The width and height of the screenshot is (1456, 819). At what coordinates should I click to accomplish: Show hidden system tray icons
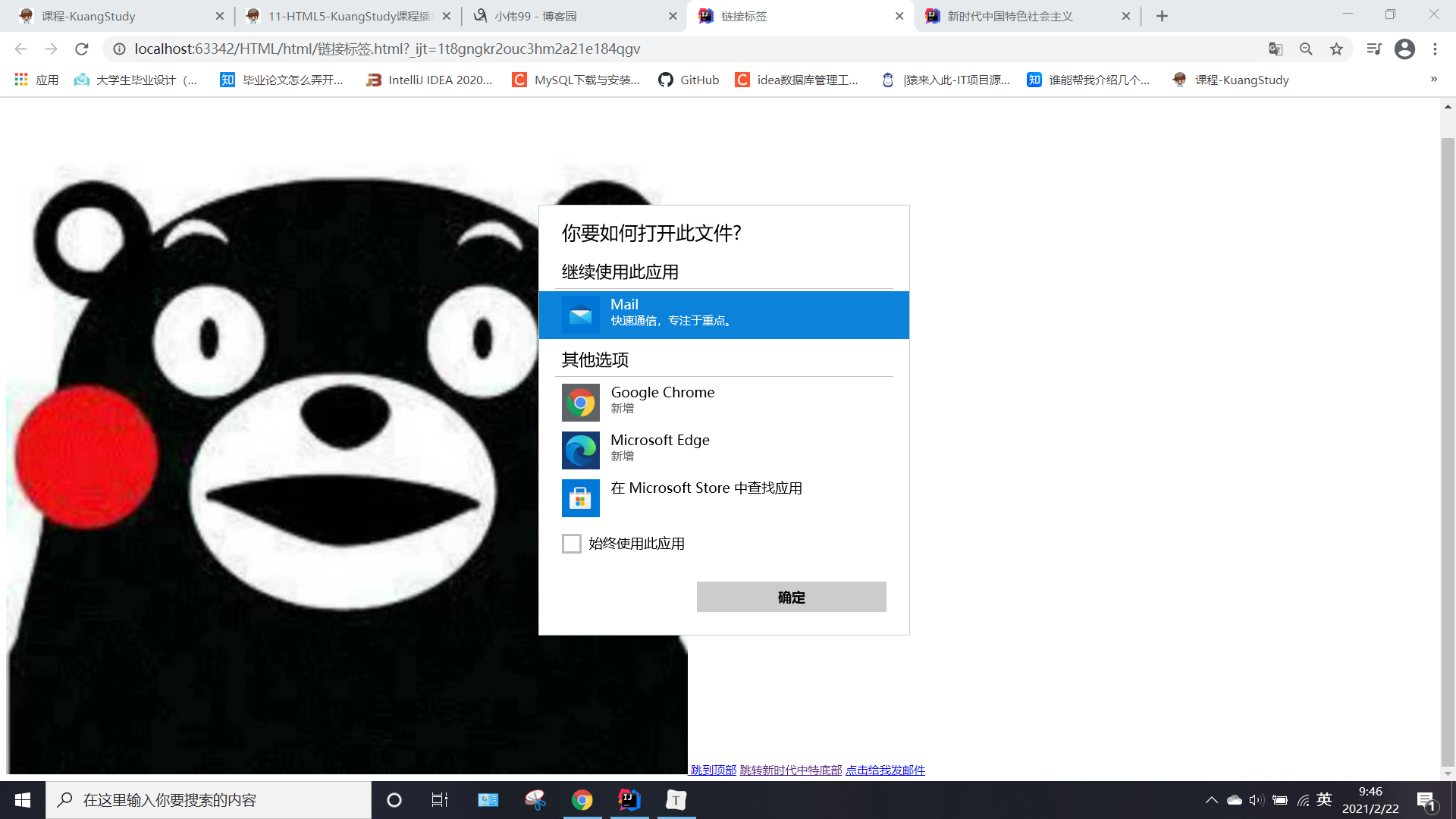pos(1211,800)
